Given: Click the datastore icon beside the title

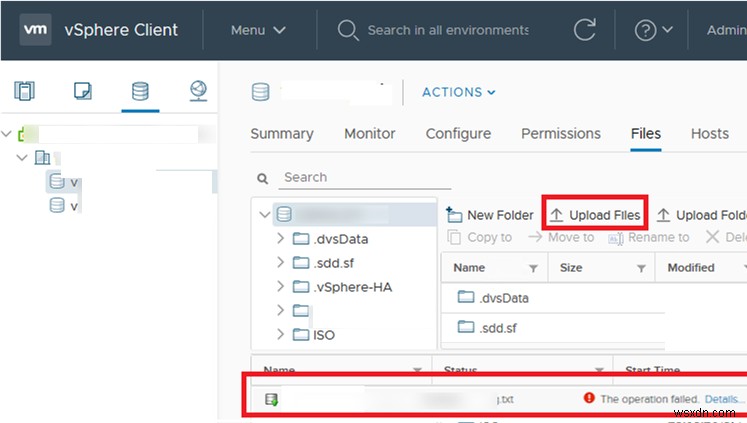Looking at the screenshot, I should coord(261,91).
